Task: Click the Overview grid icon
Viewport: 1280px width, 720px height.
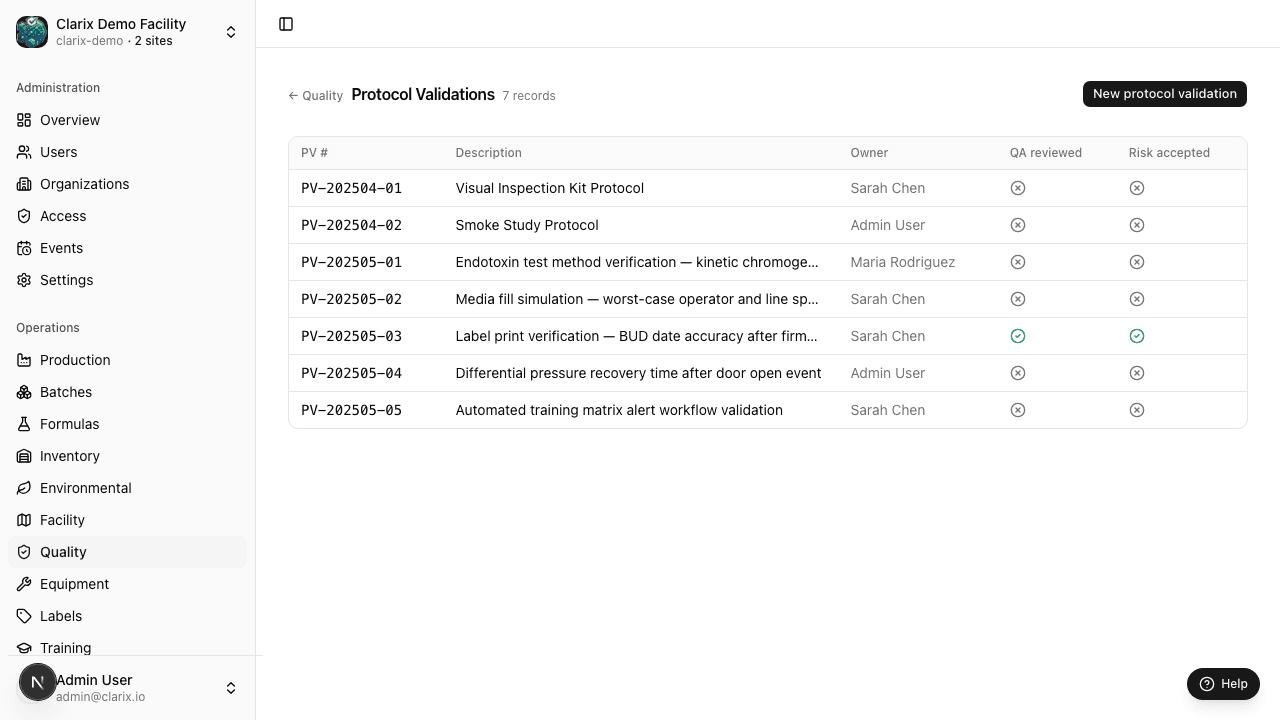Action: coord(24,120)
